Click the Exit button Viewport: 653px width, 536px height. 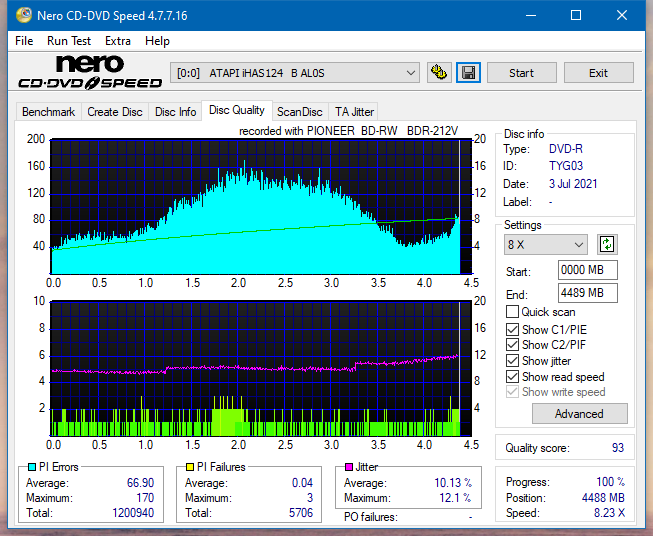598,73
